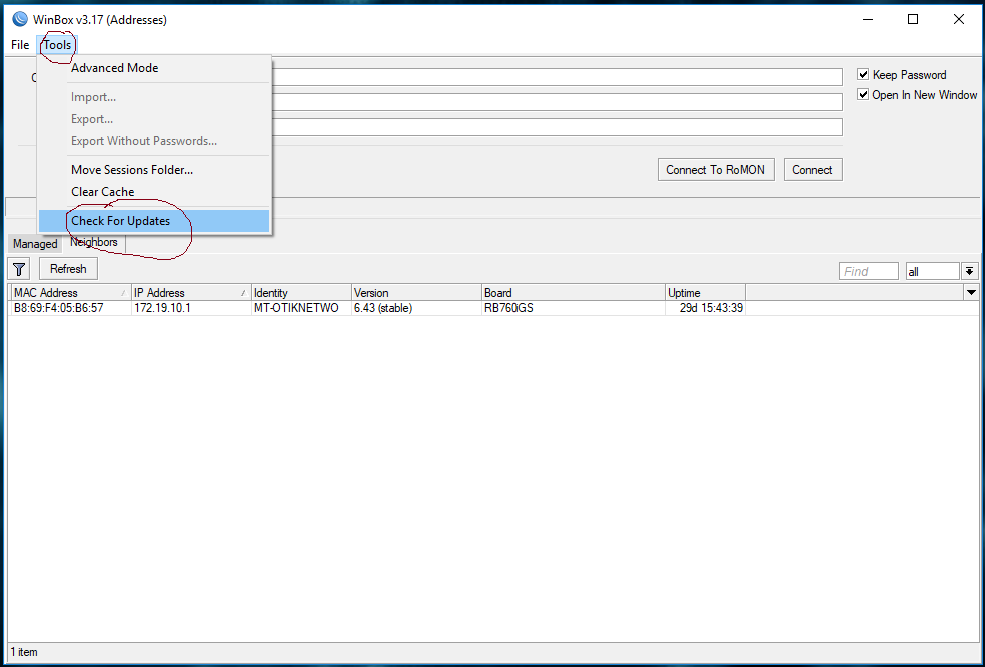The width and height of the screenshot is (985, 667).
Task: Open the column selector dropdown arrow
Action: [971, 293]
